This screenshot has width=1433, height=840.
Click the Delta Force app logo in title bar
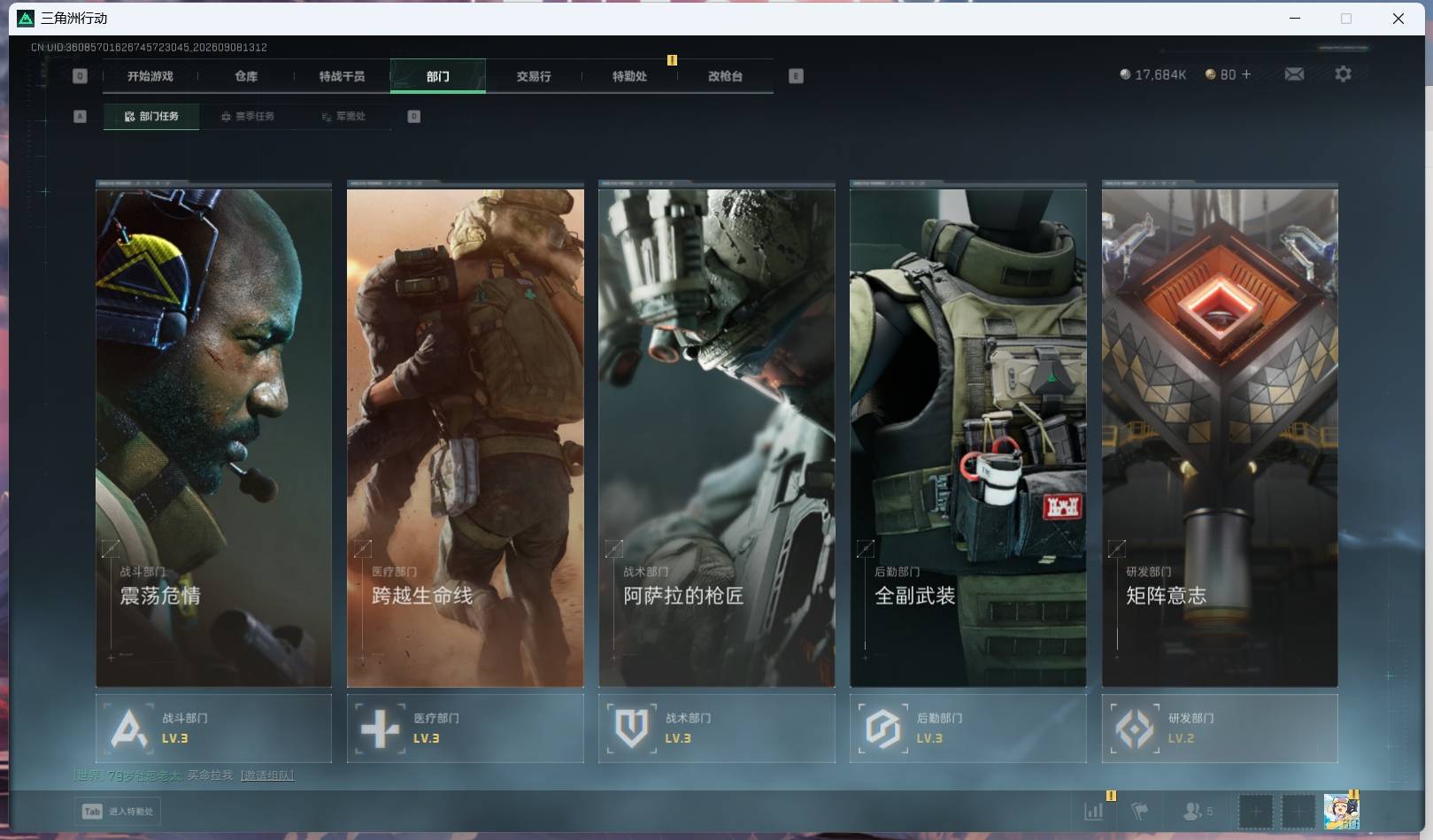point(26,19)
